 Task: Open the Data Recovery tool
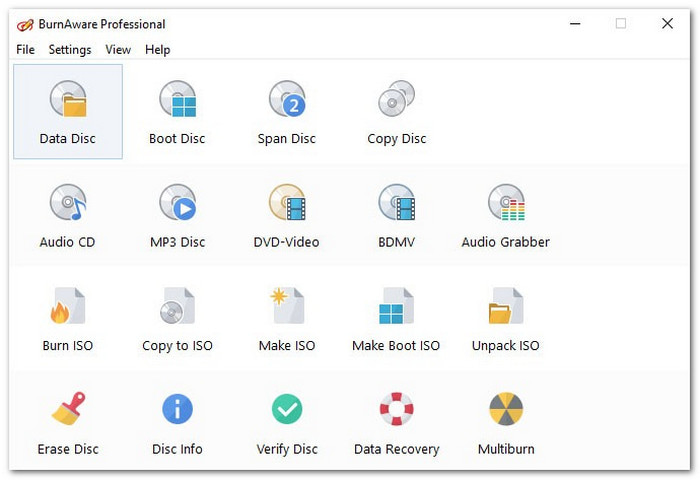coord(396,422)
